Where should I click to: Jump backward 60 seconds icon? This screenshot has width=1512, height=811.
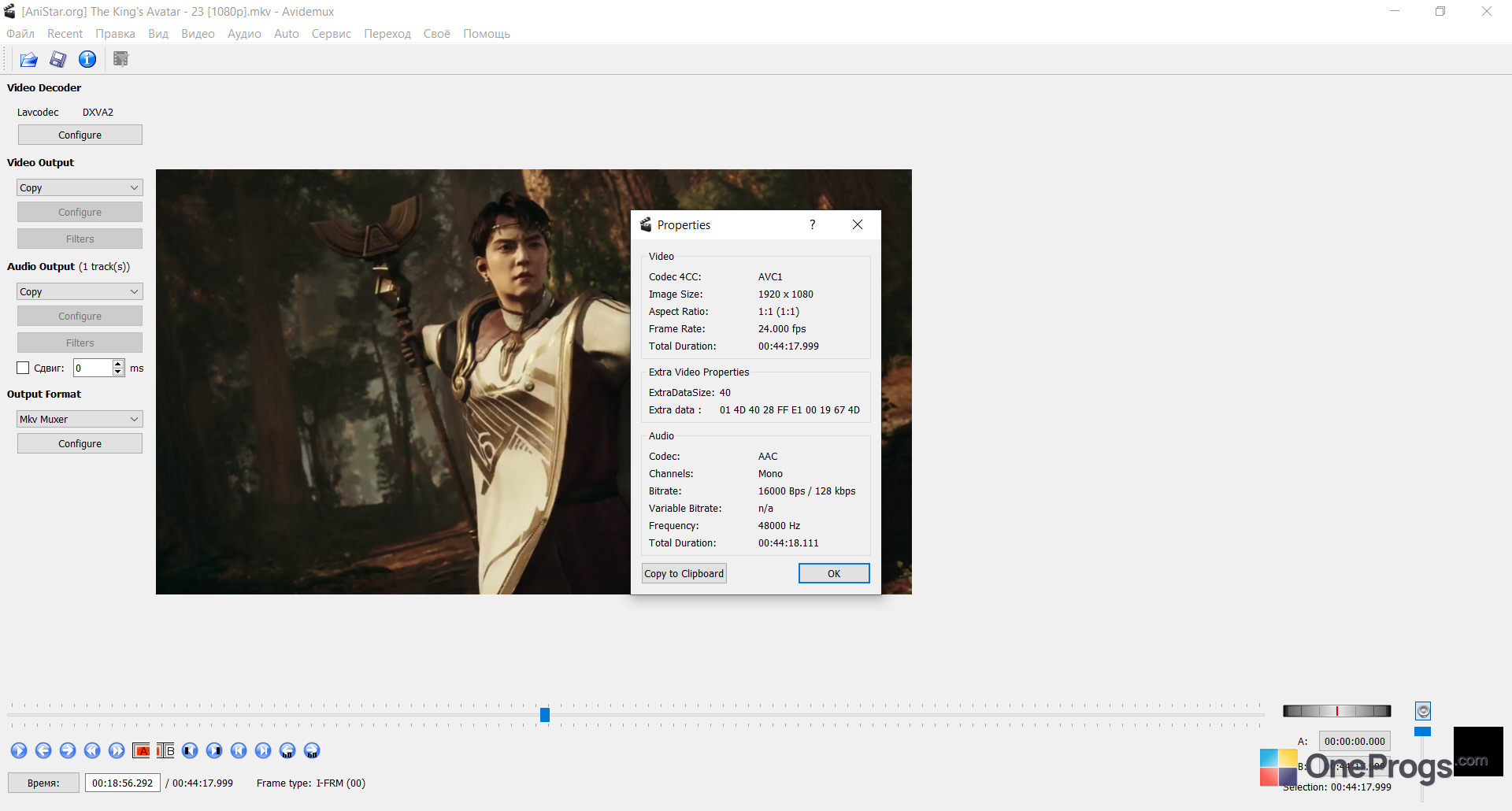coord(287,750)
